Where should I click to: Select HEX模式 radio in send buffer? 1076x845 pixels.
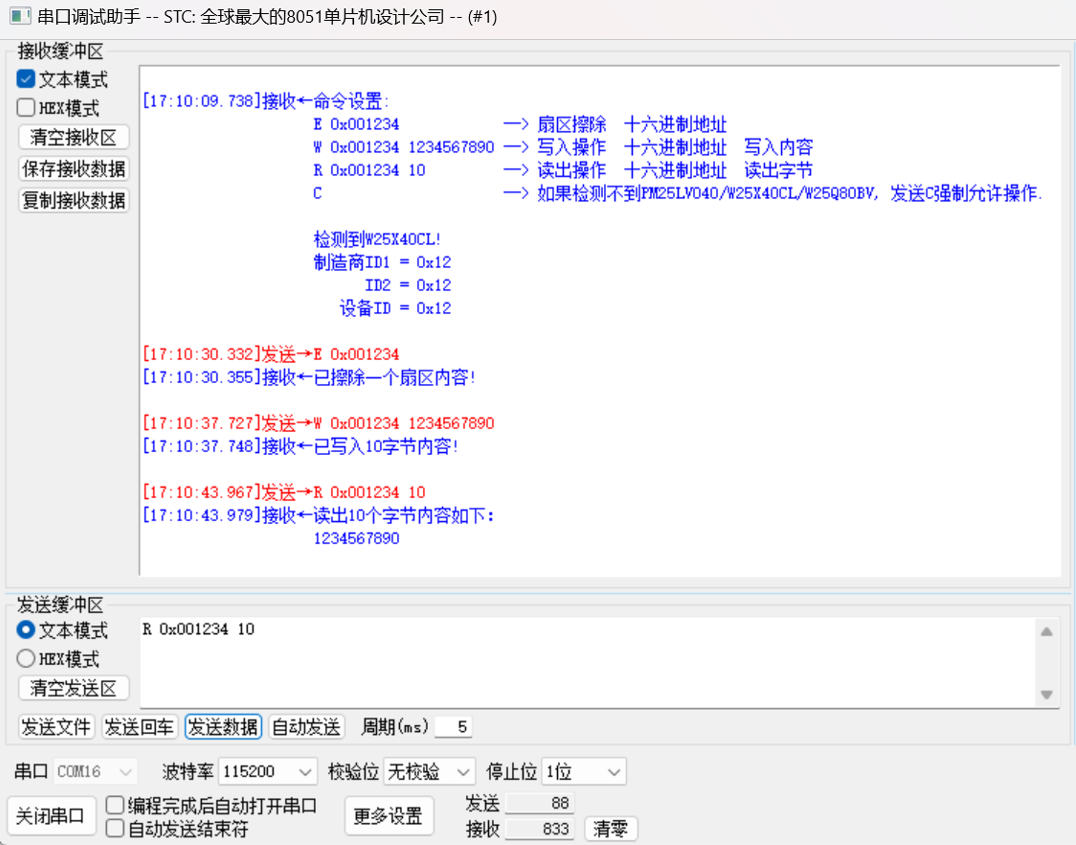(27, 659)
